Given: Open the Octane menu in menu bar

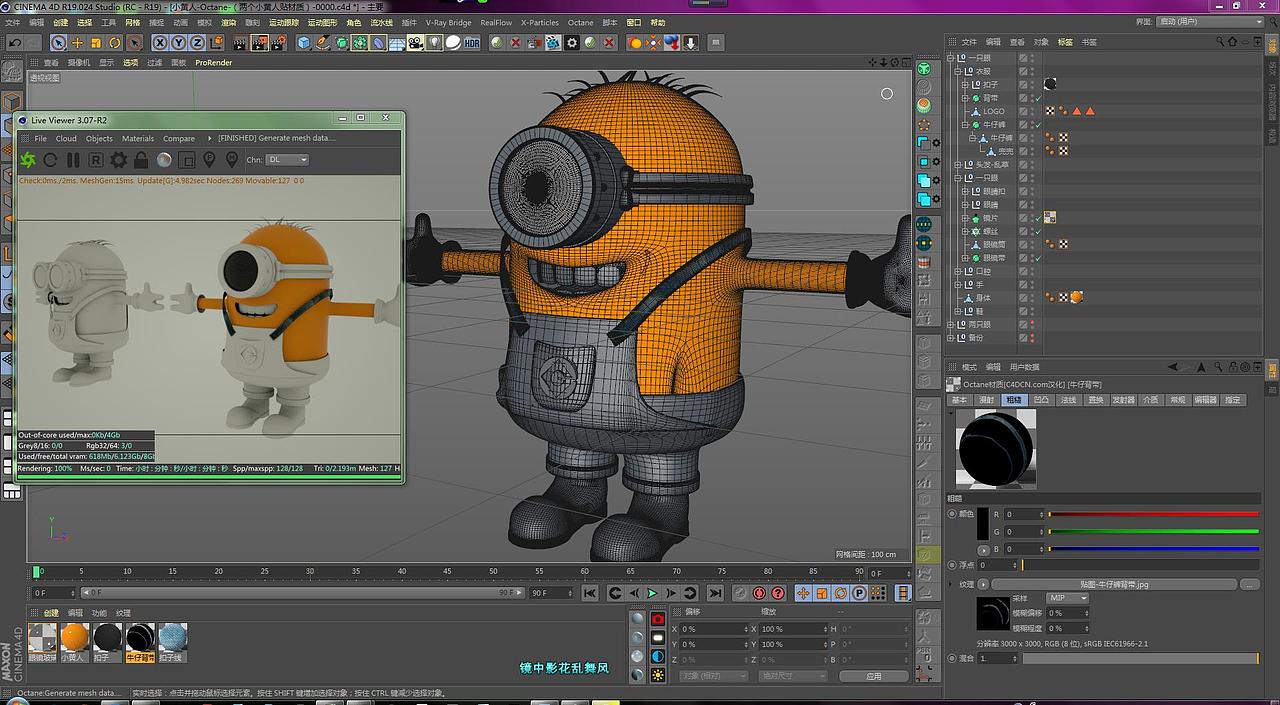Looking at the screenshot, I should click(580, 22).
